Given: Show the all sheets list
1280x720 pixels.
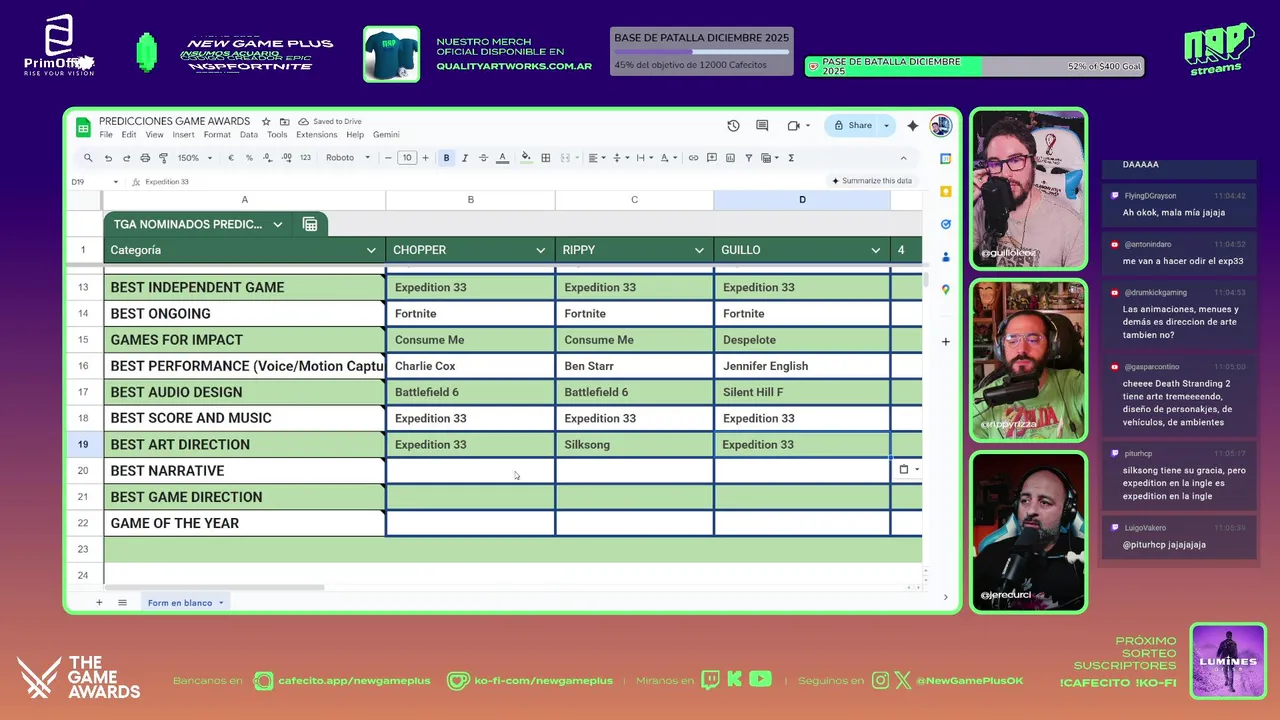Looking at the screenshot, I should coord(122,602).
